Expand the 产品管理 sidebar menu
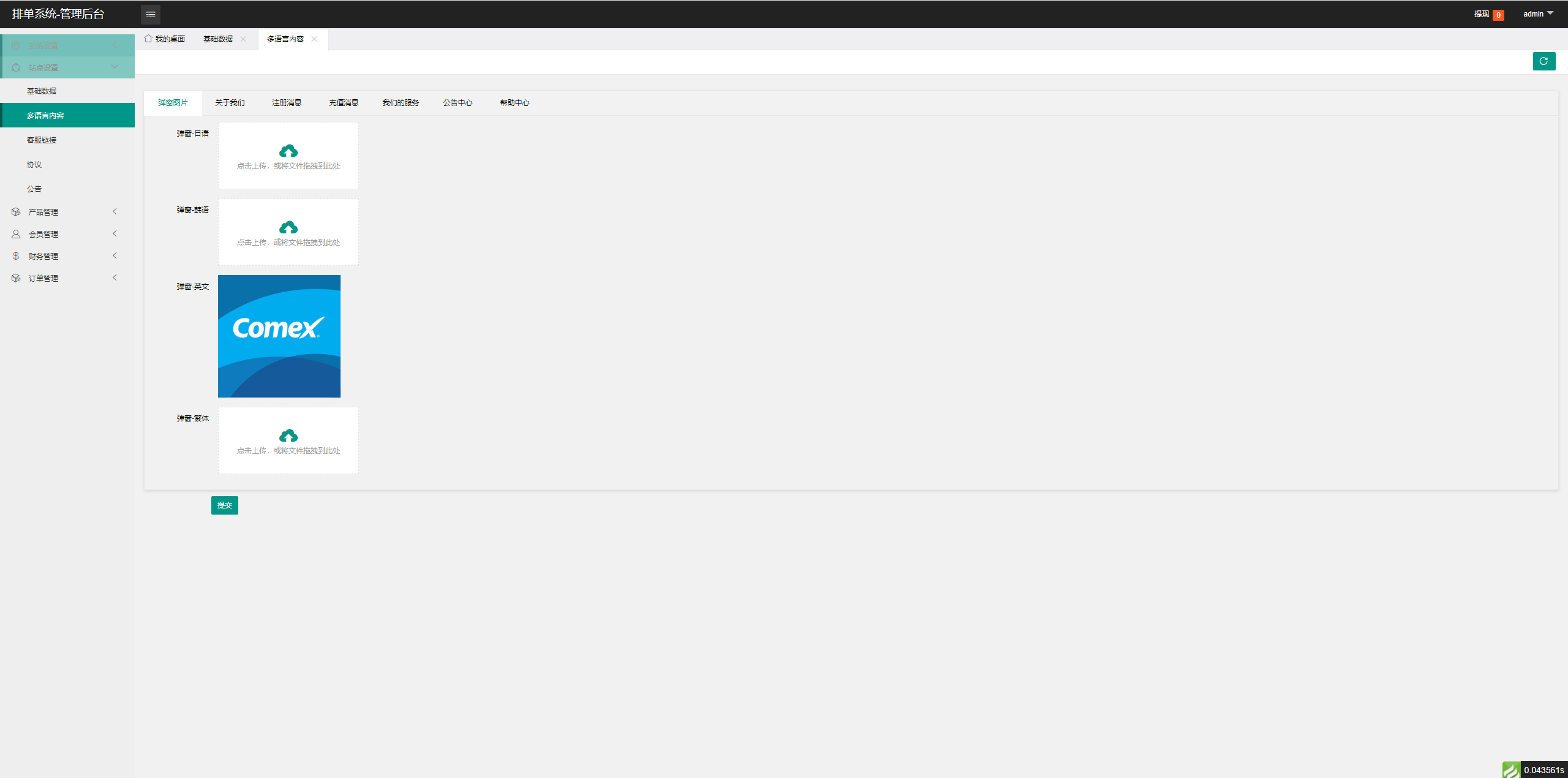This screenshot has height=778, width=1568. click(x=65, y=211)
